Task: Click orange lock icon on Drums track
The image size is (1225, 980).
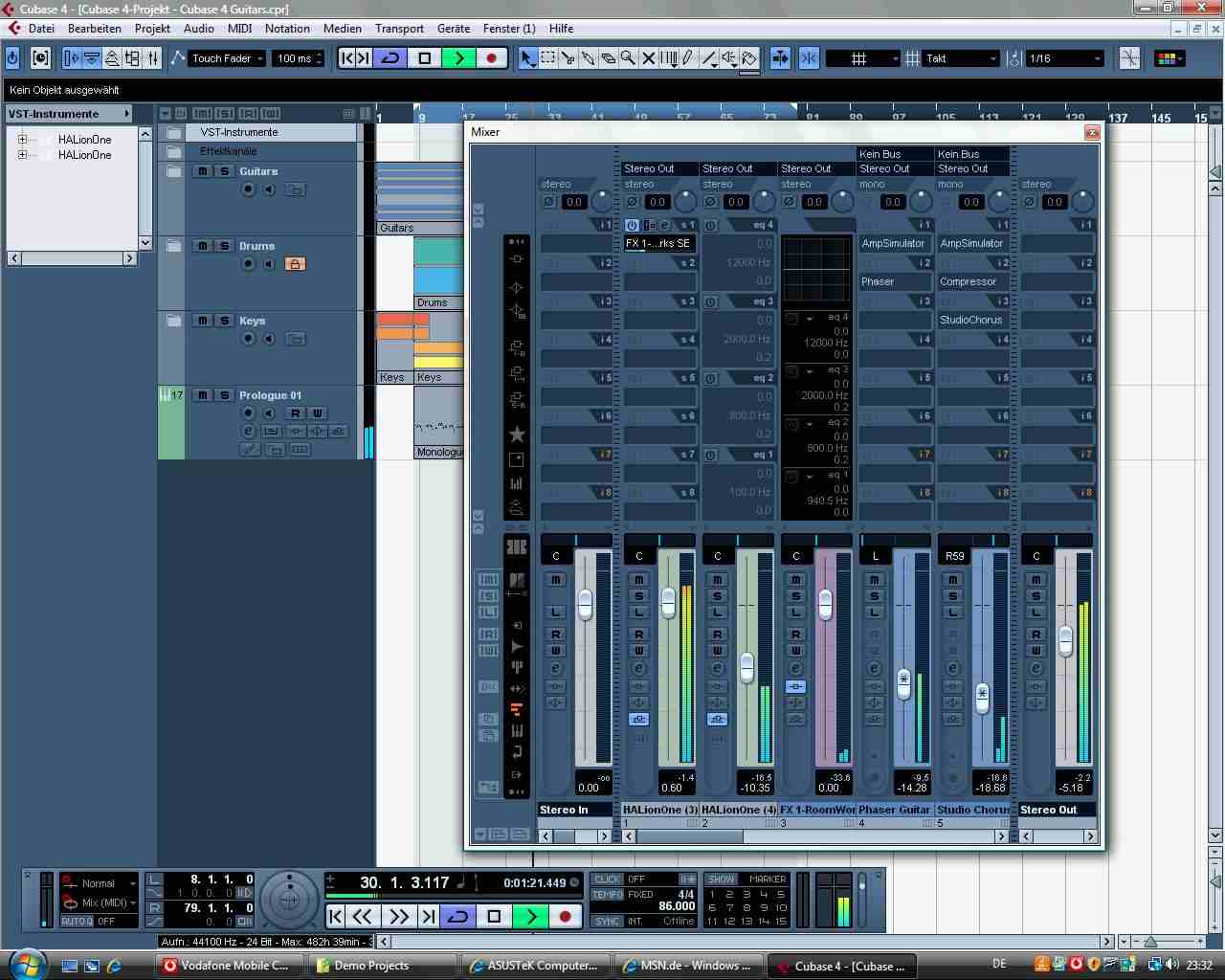Action: [295, 264]
